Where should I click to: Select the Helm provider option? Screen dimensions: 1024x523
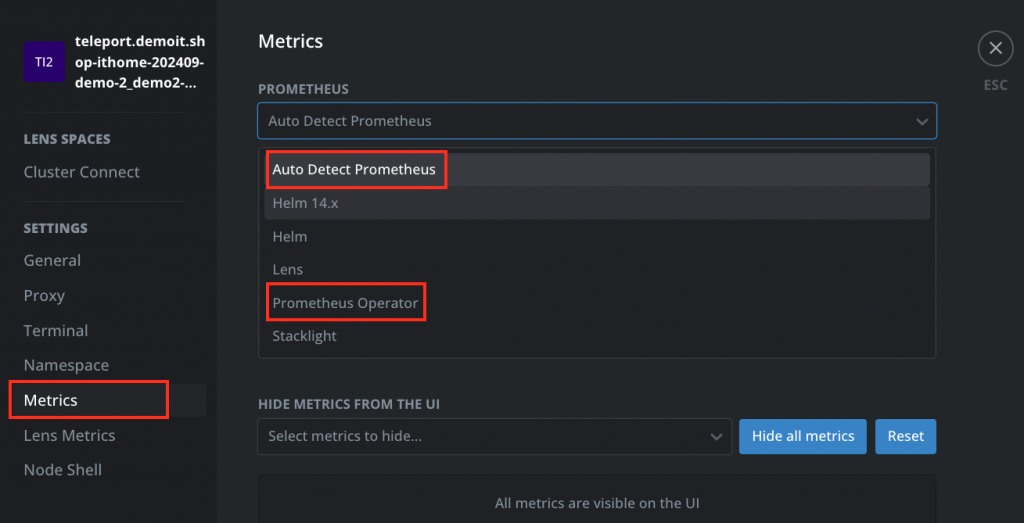pyautogui.click(x=290, y=237)
